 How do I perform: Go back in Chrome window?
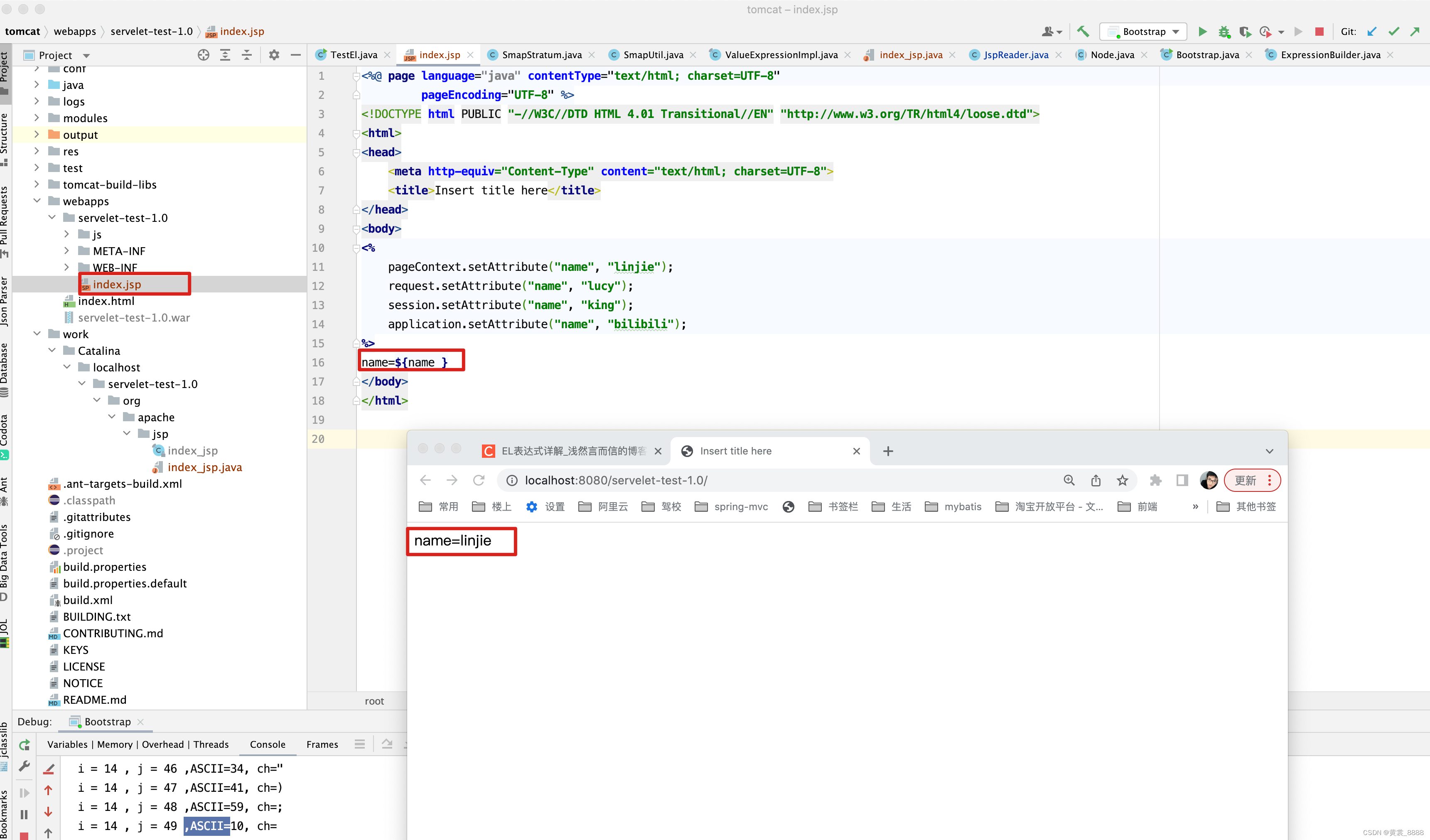coord(425,480)
